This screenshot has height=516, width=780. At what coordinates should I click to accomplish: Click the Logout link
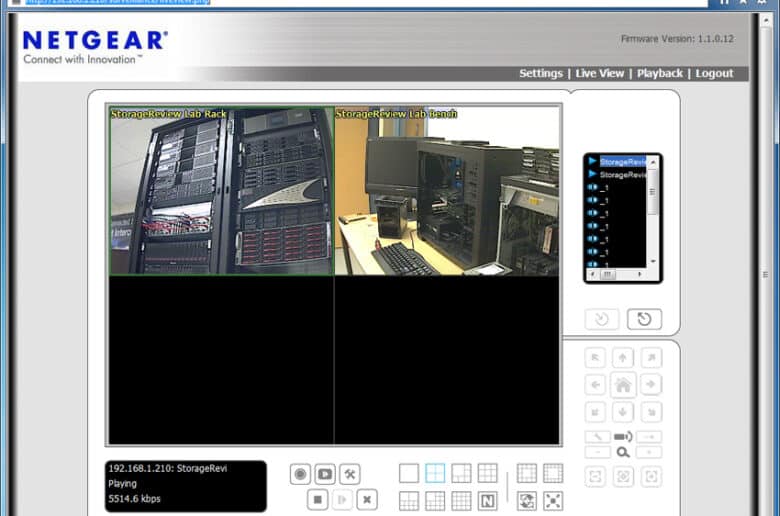coord(714,74)
